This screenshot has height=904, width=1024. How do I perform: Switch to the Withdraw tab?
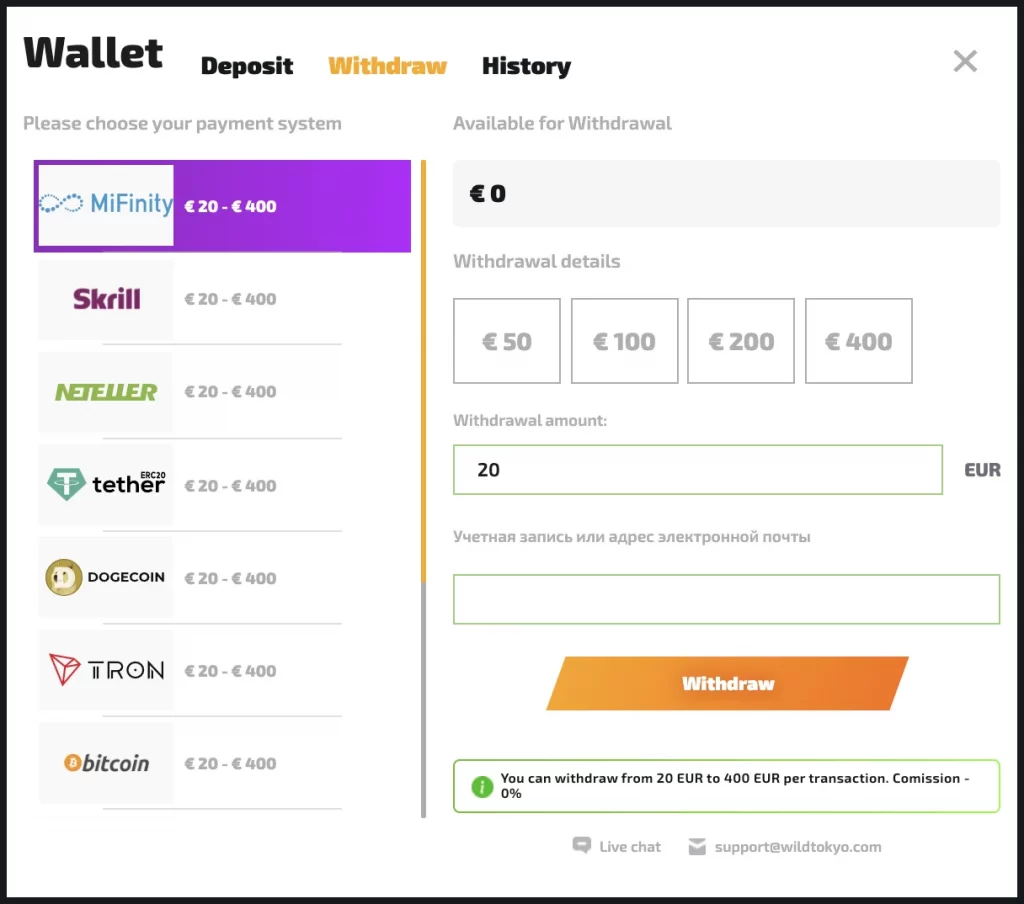click(x=387, y=66)
